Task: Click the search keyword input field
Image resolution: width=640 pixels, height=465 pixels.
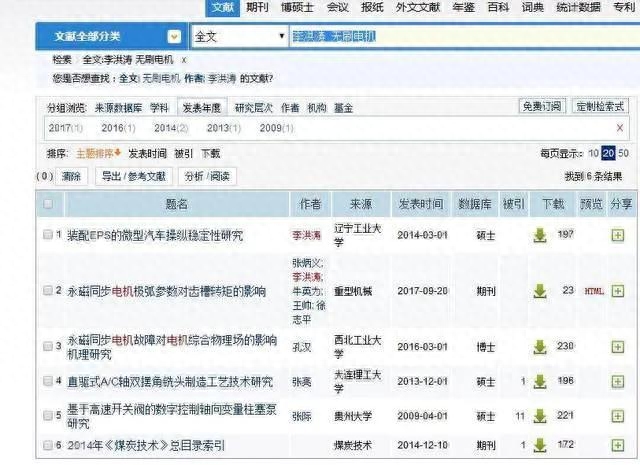Action: [450, 37]
